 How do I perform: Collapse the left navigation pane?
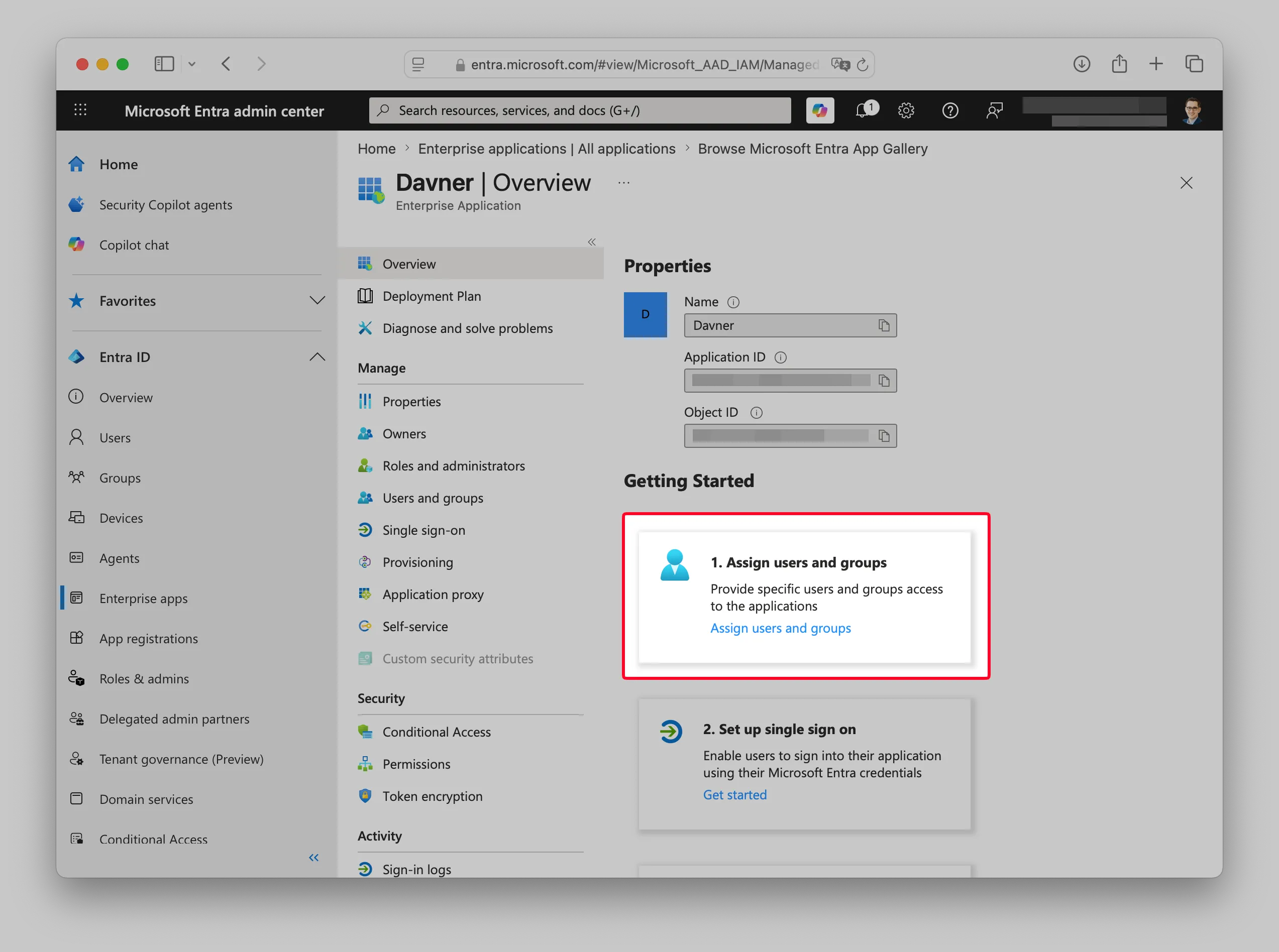tap(313, 858)
